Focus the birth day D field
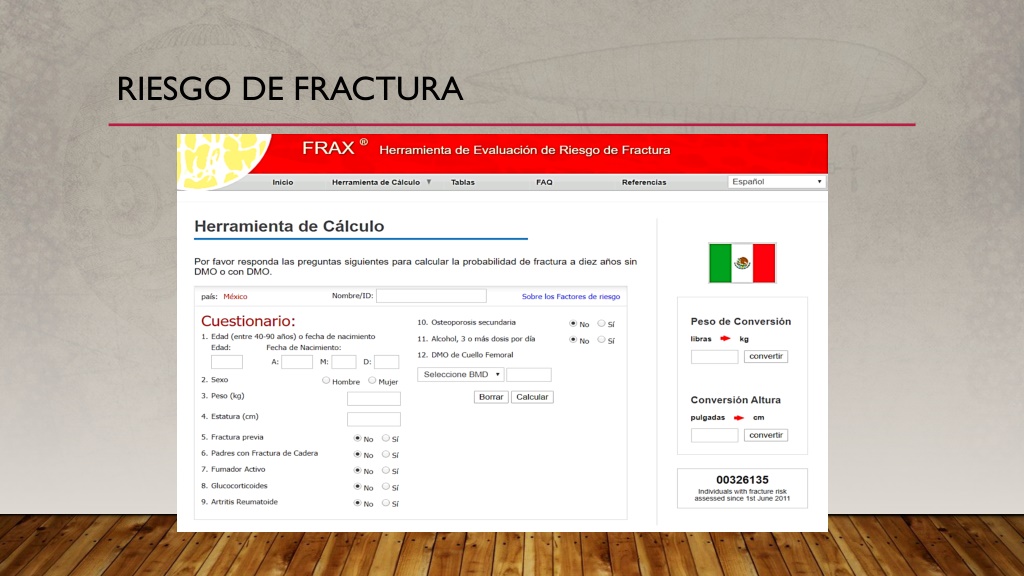The image size is (1024, 576). pyautogui.click(x=386, y=362)
